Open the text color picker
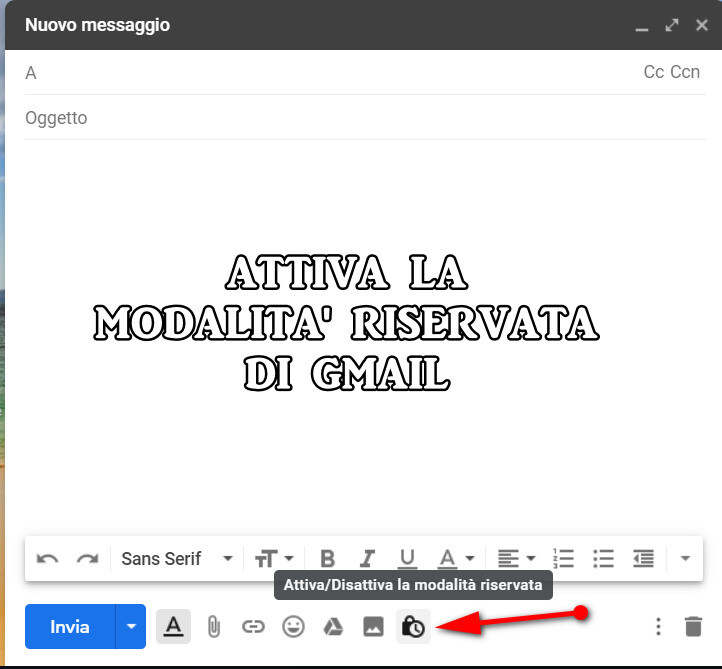Screen dimensions: 722x669 [x=455, y=558]
